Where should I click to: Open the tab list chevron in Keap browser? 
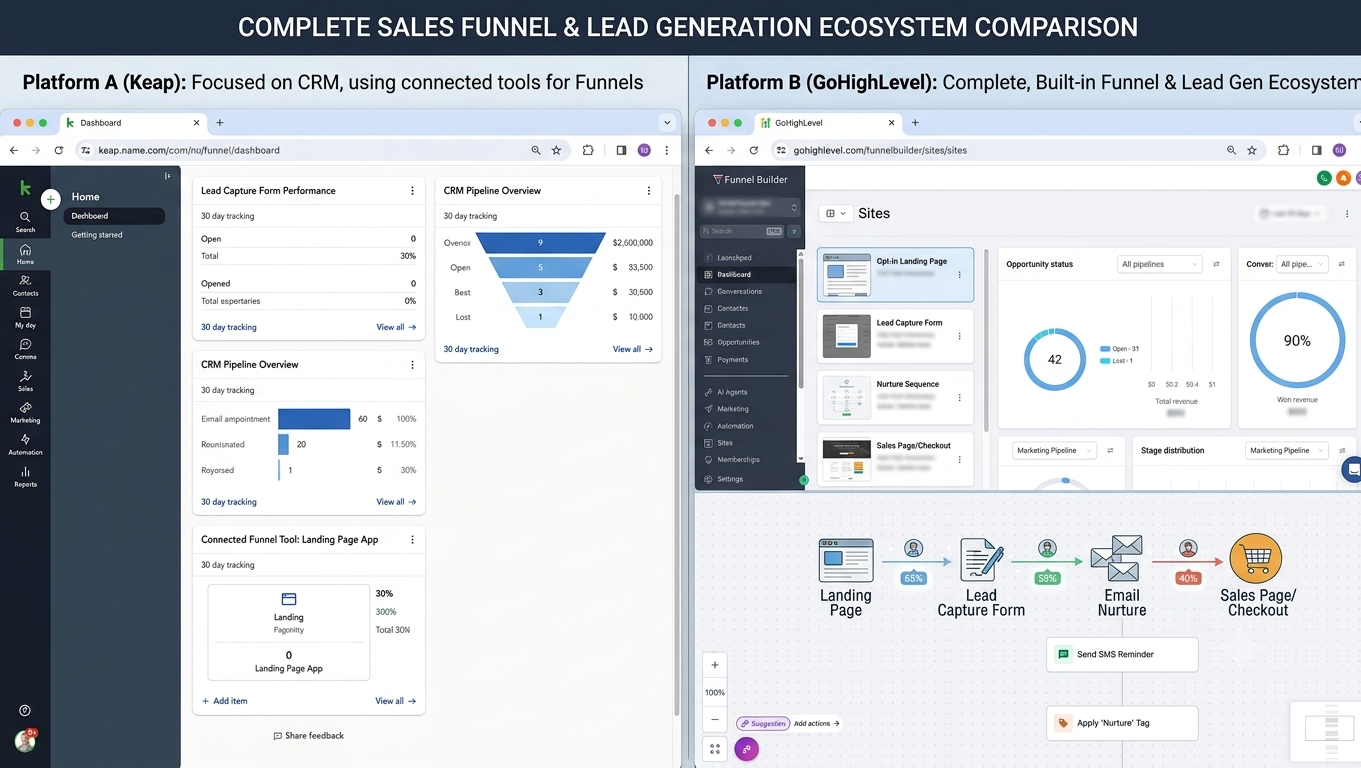coord(667,123)
